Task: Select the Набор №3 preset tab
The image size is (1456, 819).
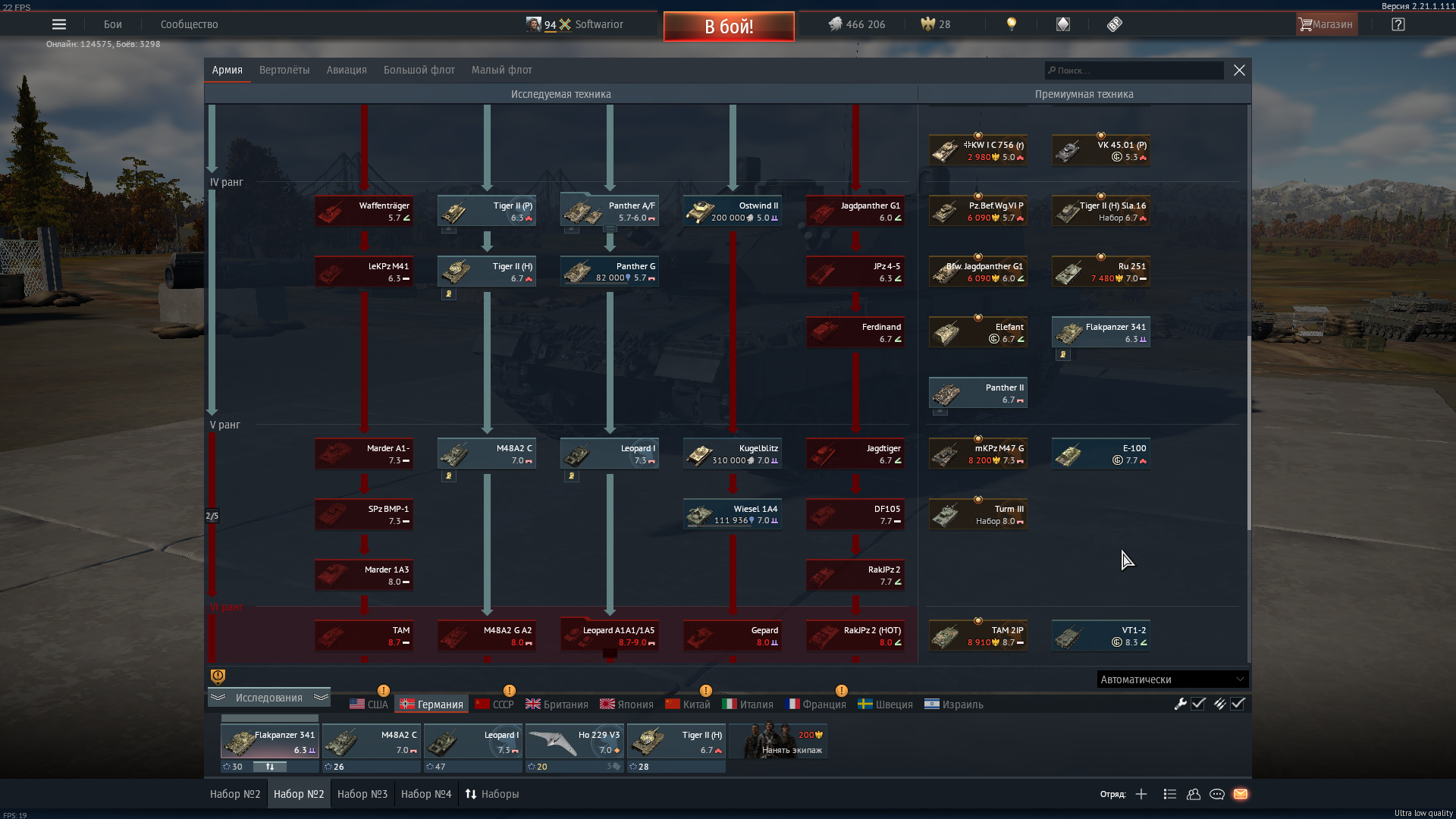Action: pyautogui.click(x=362, y=794)
